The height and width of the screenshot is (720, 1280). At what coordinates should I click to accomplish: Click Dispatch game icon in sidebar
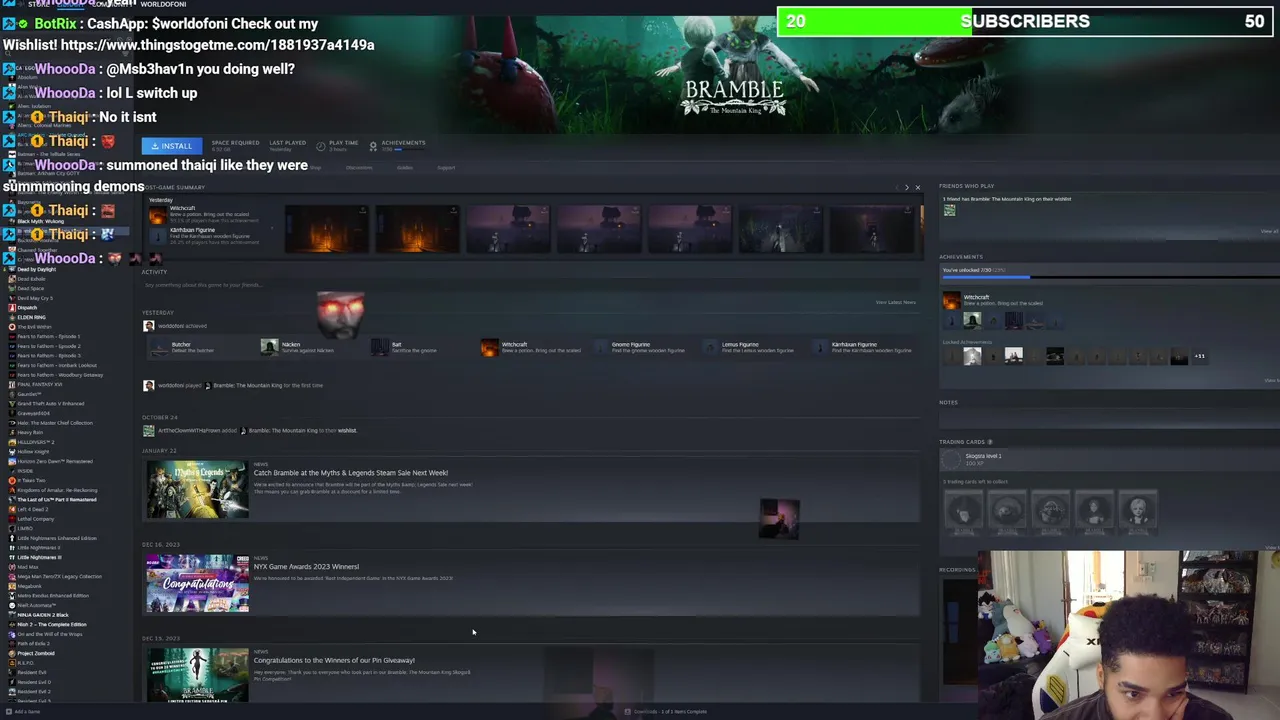pos(11,308)
